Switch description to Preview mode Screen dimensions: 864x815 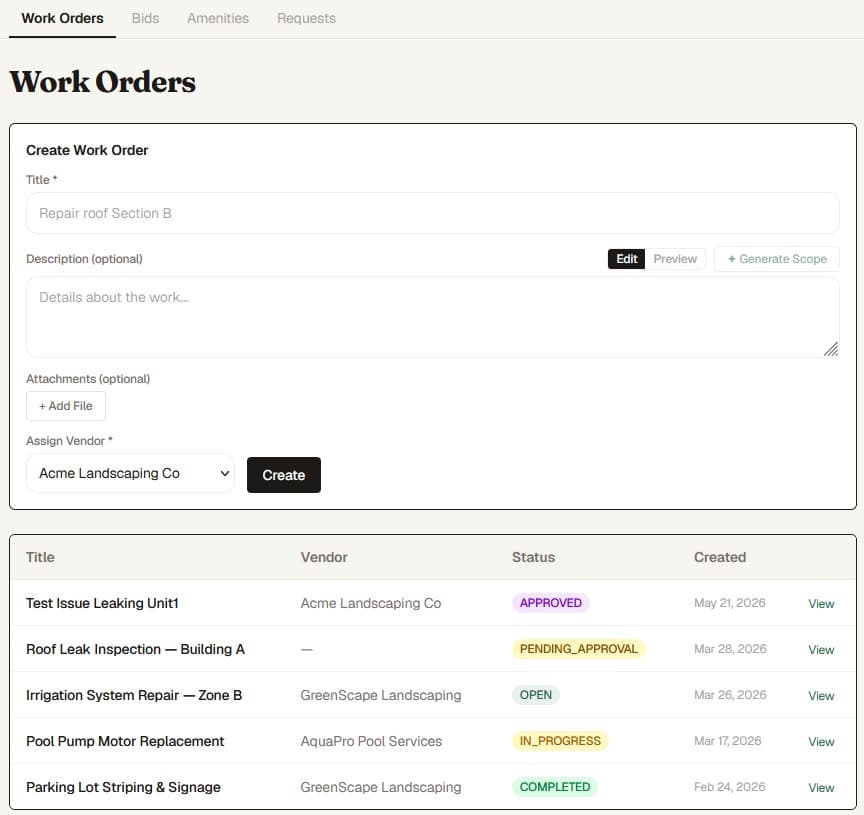(x=675, y=259)
